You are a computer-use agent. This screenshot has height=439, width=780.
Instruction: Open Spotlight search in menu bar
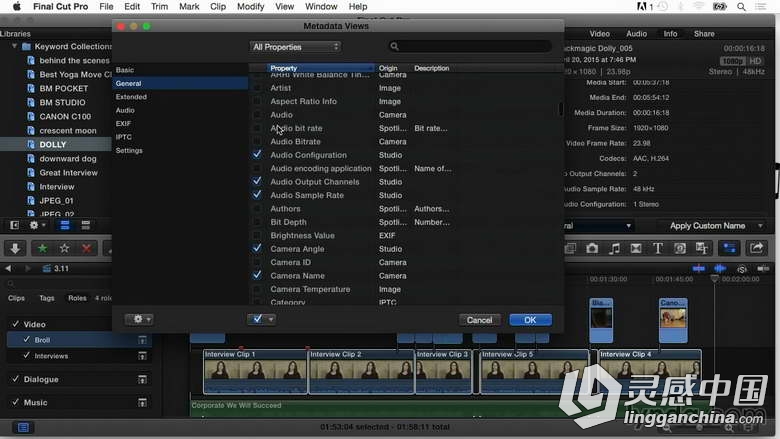[x=741, y=6]
